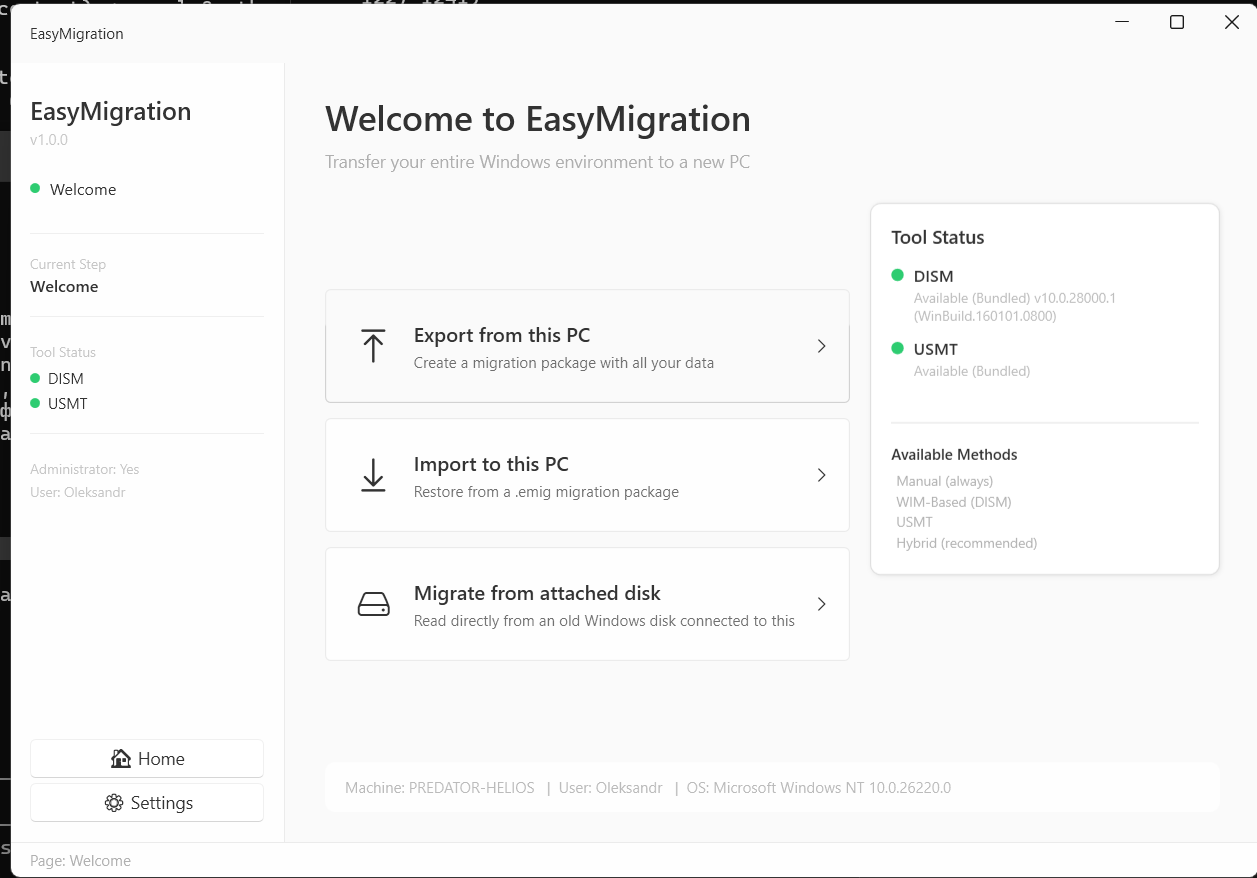Image resolution: width=1257 pixels, height=878 pixels.
Task: Expand the Export from this PC chevron
Action: 821,346
